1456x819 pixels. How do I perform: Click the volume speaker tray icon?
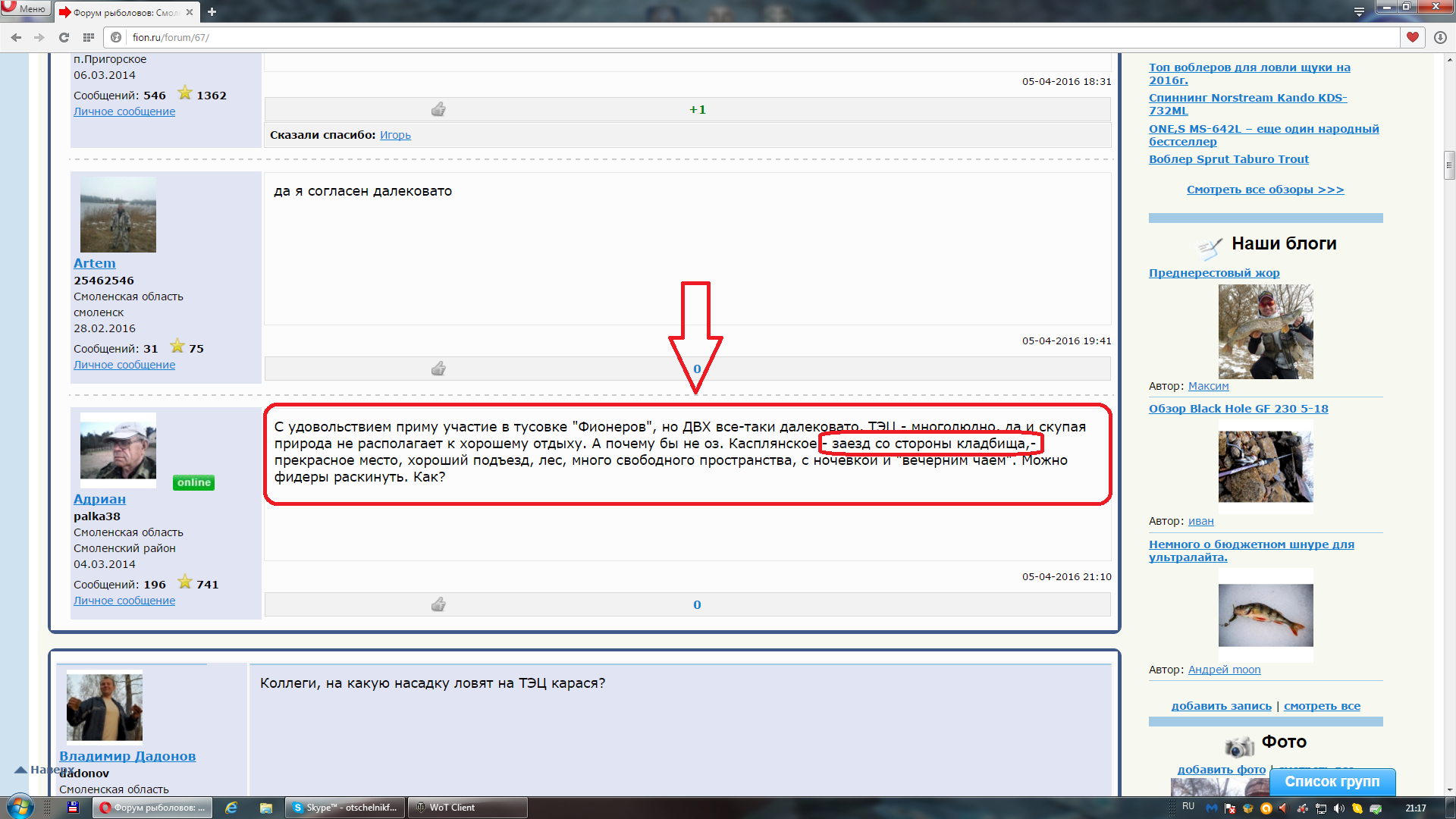pos(1339,808)
